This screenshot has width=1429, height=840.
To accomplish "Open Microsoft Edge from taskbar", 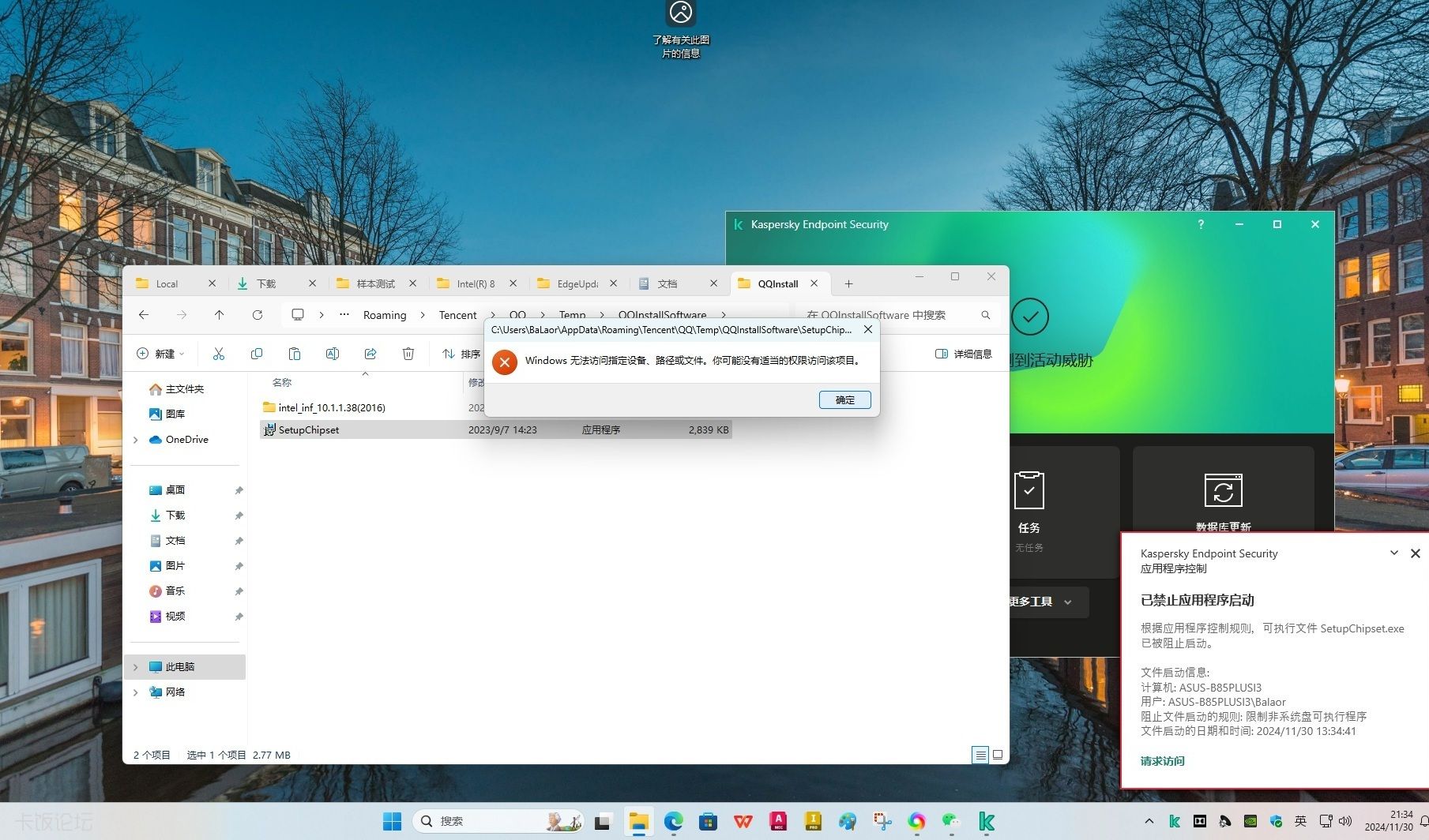I will click(x=673, y=821).
